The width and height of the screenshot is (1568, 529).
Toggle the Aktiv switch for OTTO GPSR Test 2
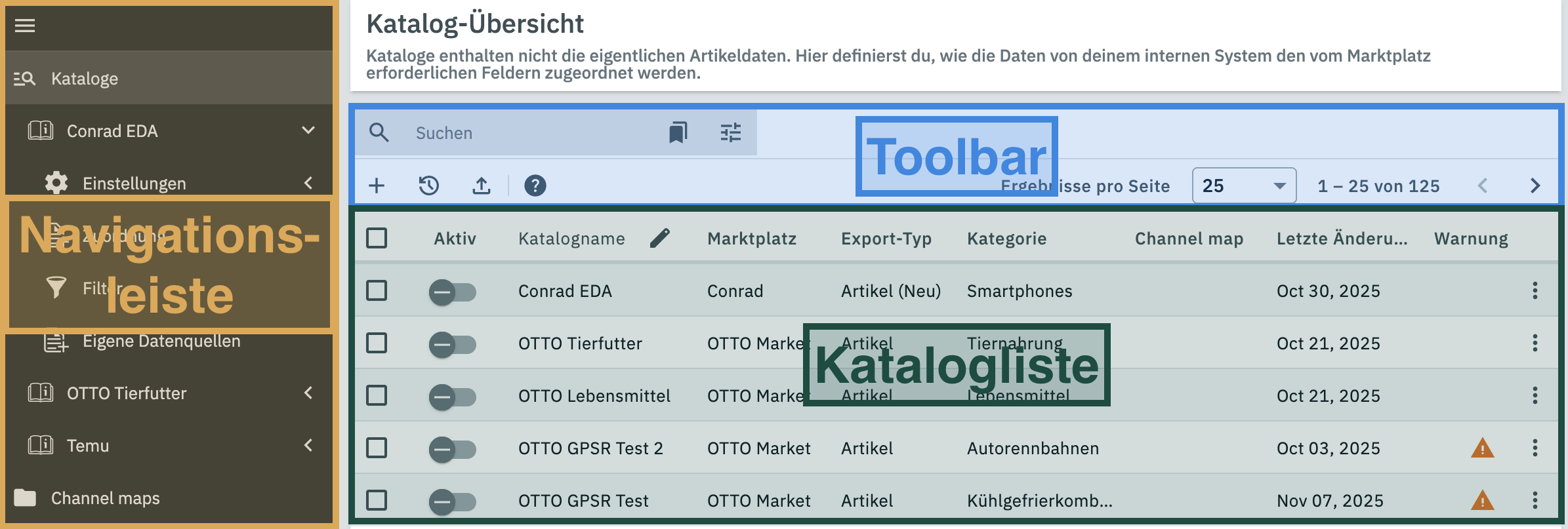453,449
